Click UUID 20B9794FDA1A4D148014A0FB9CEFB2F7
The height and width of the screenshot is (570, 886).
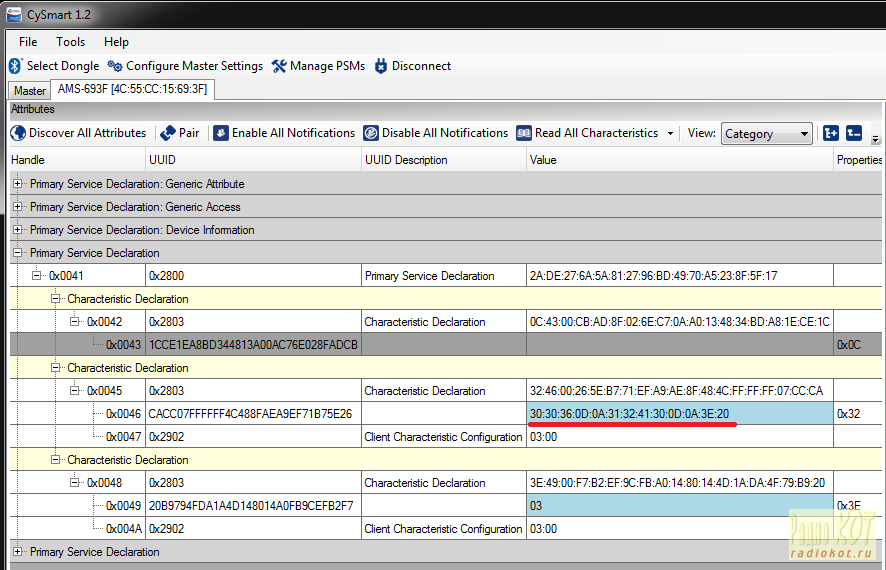[x=251, y=506]
